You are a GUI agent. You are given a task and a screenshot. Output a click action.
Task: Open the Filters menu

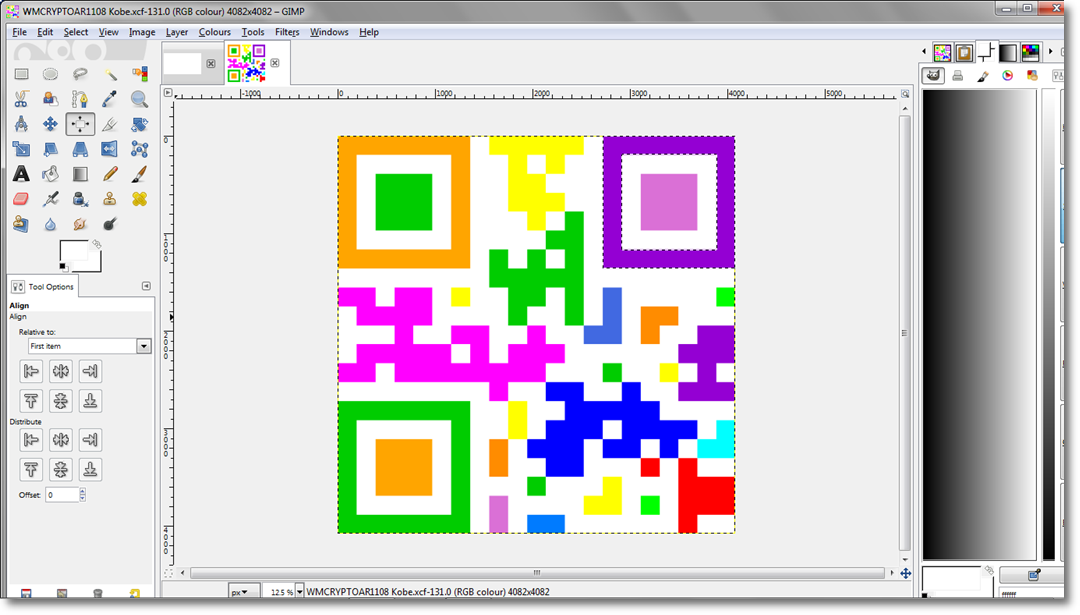[x=287, y=32]
